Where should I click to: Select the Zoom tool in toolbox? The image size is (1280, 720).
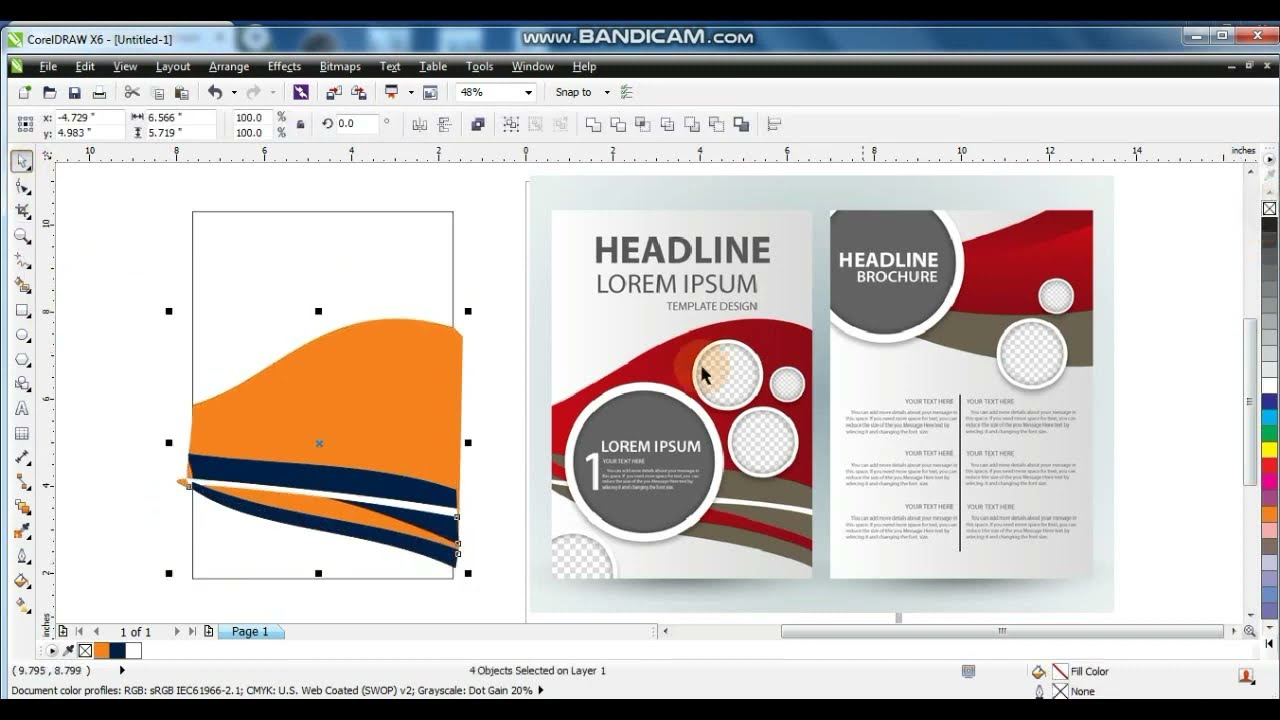coord(22,236)
